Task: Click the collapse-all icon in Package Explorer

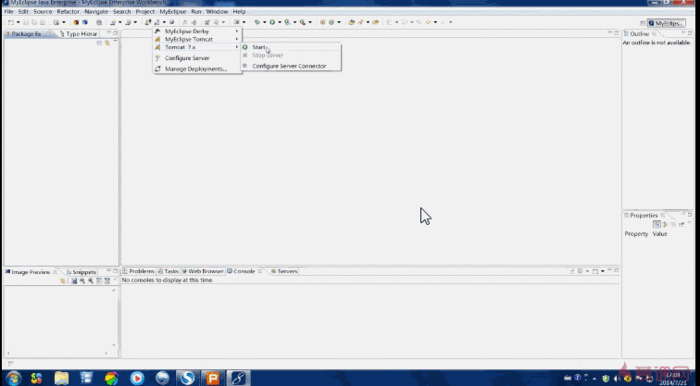Action: (x=99, y=43)
